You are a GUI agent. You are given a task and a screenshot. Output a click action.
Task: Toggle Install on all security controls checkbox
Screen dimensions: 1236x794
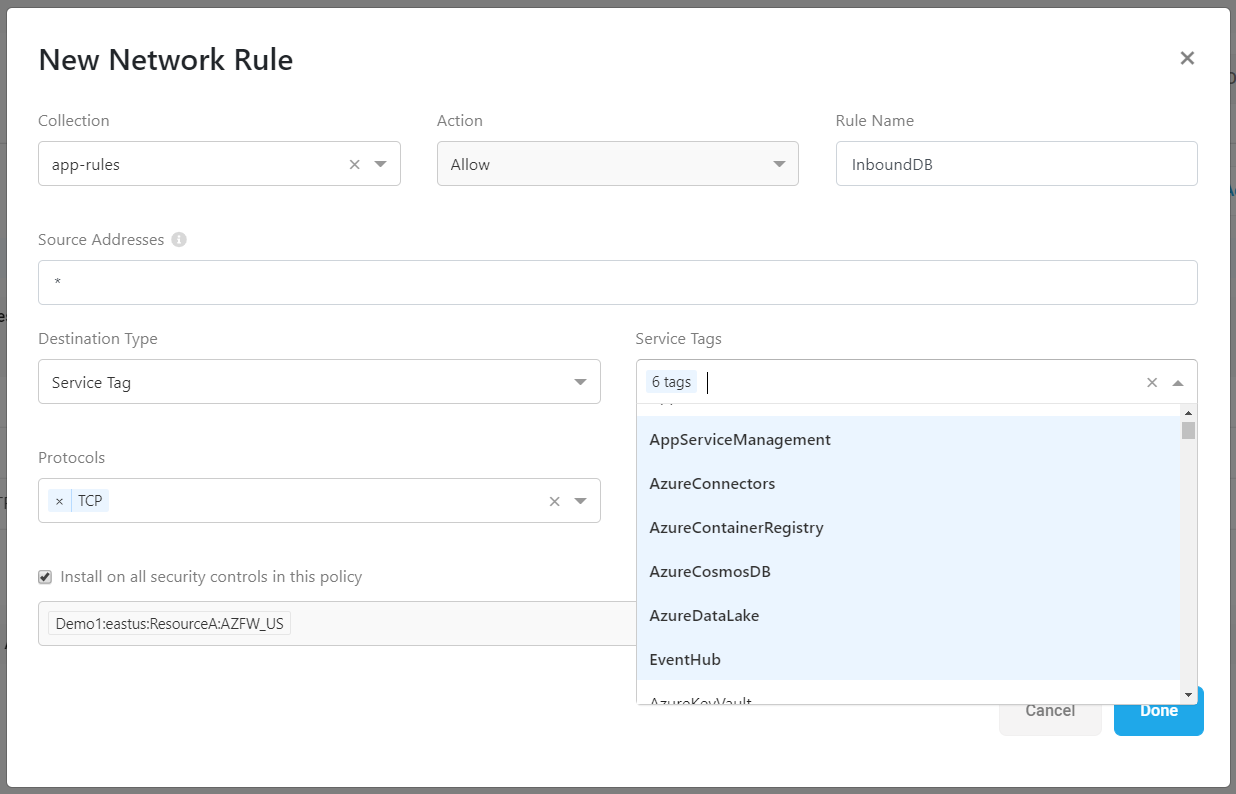(x=45, y=577)
